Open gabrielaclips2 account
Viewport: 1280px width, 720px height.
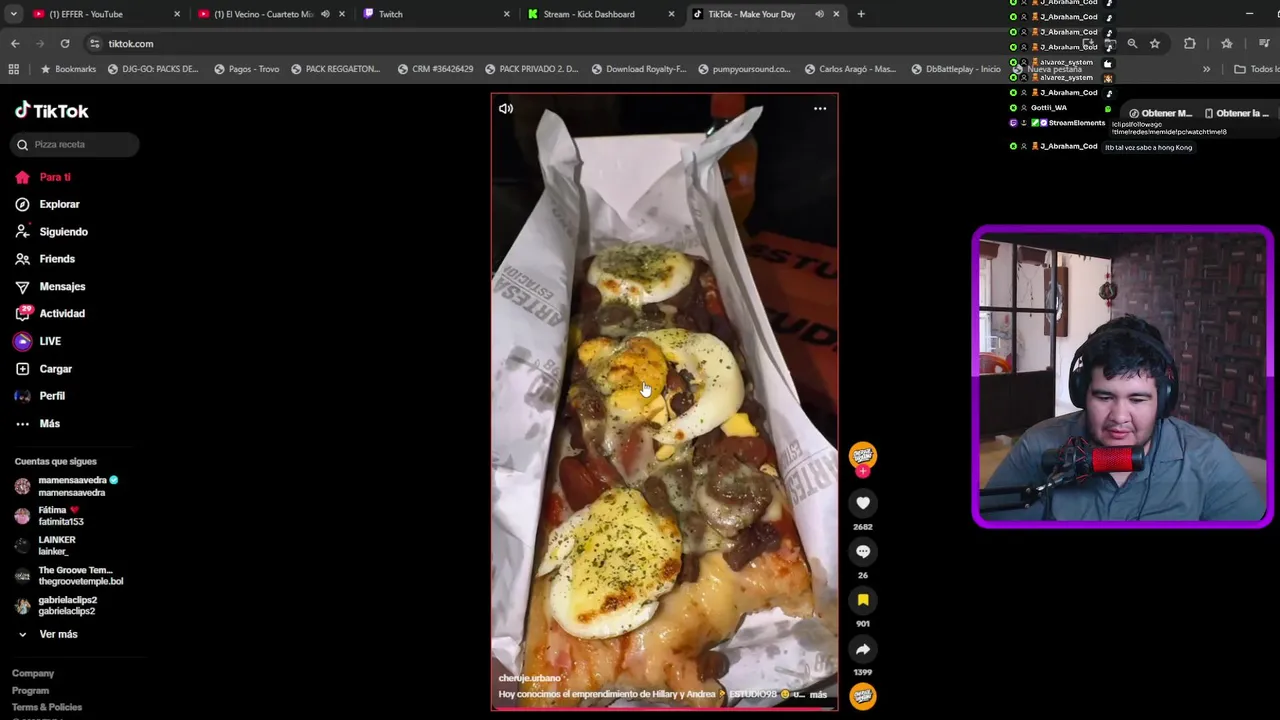pos(66,605)
